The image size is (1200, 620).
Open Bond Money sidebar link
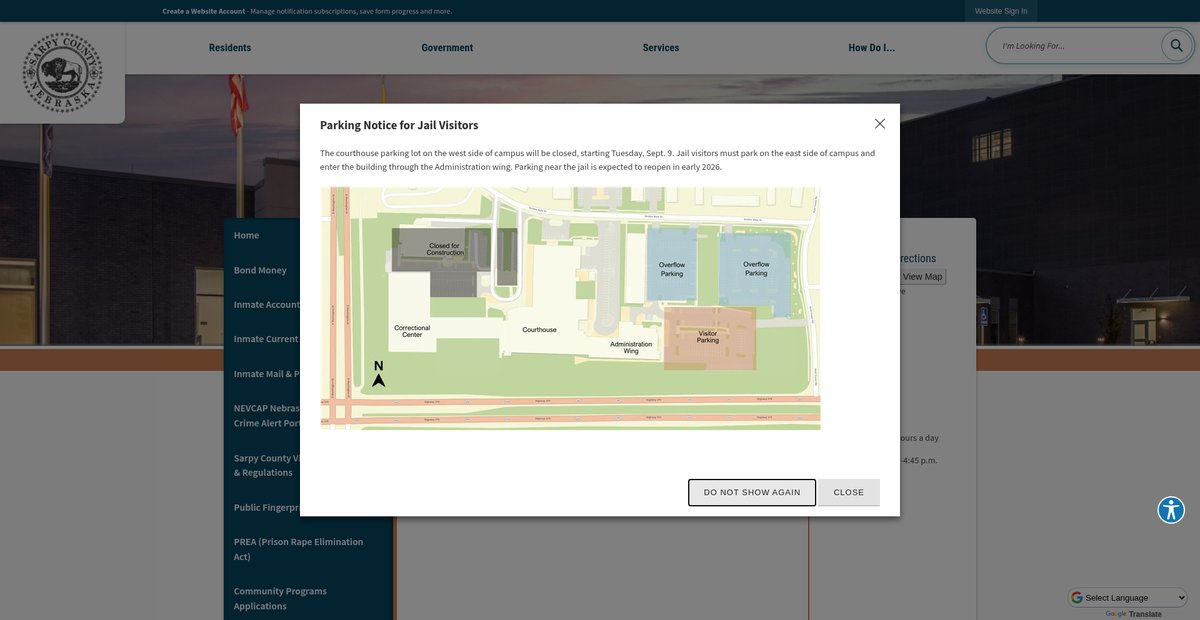pyautogui.click(x=260, y=270)
